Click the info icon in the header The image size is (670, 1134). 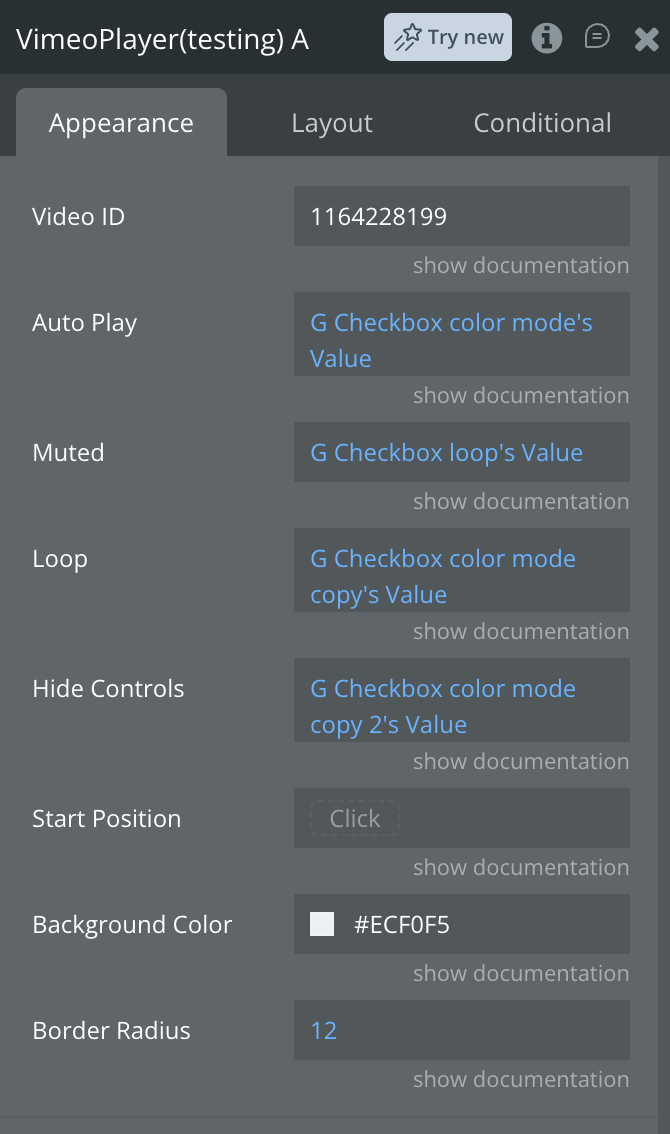click(x=546, y=38)
